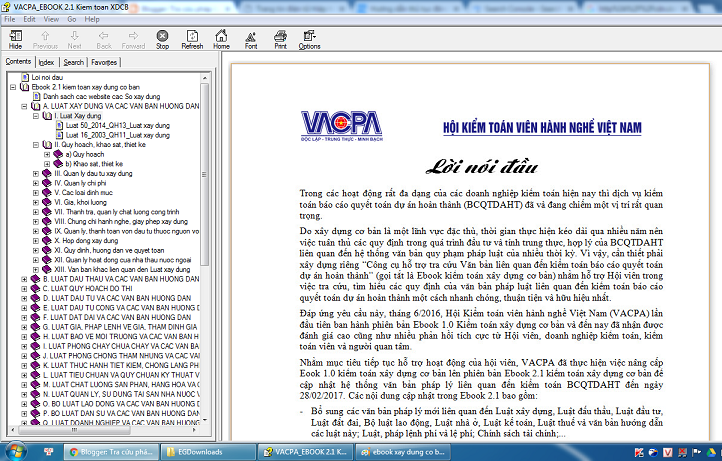The height and width of the screenshot is (461, 722).
Task: Collapse Ebook 2.1 kiem toan xay dung node
Action: click(13, 87)
